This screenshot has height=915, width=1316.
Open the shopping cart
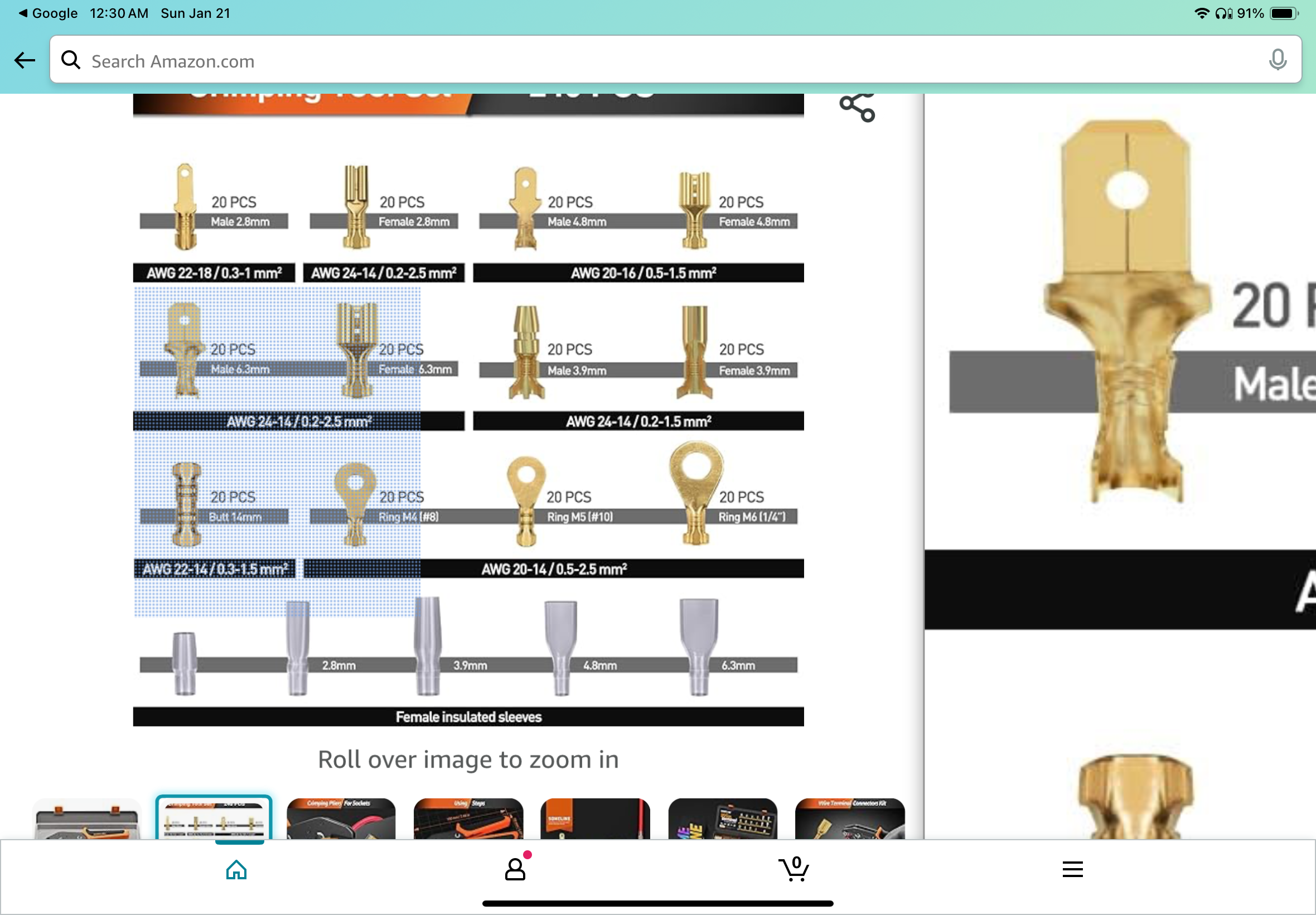coord(794,869)
